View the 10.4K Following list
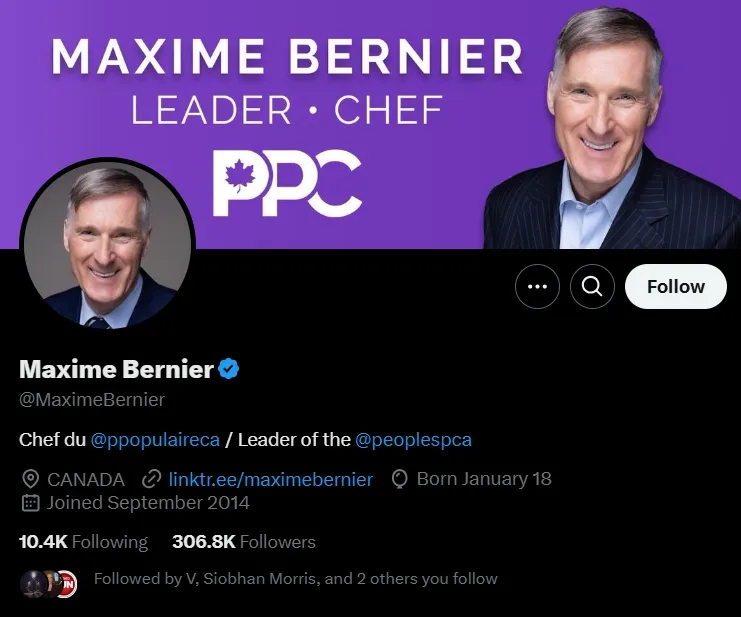741x617 pixels. pos(83,542)
